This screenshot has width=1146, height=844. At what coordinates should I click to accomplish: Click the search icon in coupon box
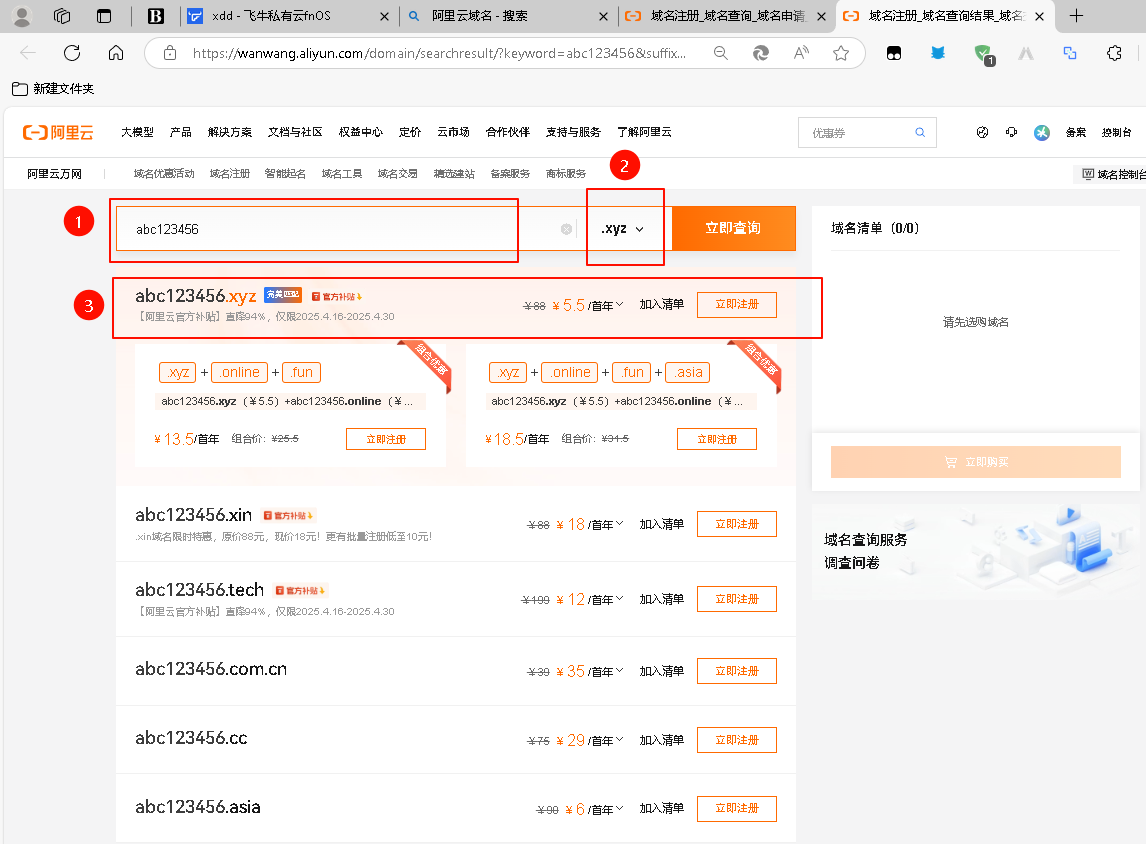point(920,132)
